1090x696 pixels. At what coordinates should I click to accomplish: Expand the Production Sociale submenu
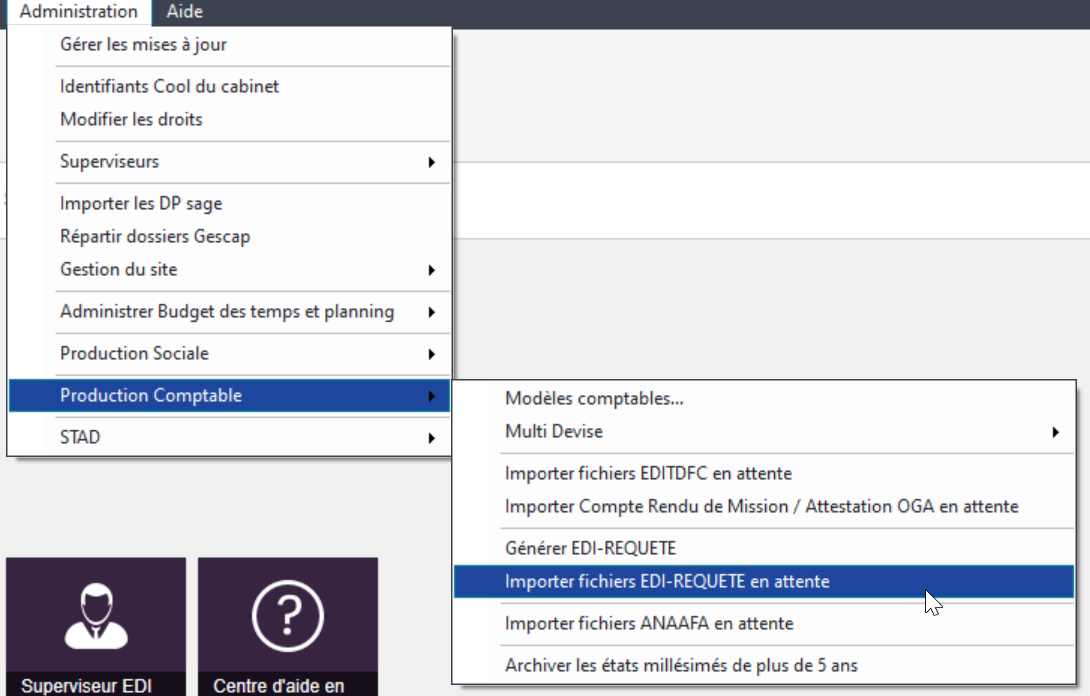point(229,354)
